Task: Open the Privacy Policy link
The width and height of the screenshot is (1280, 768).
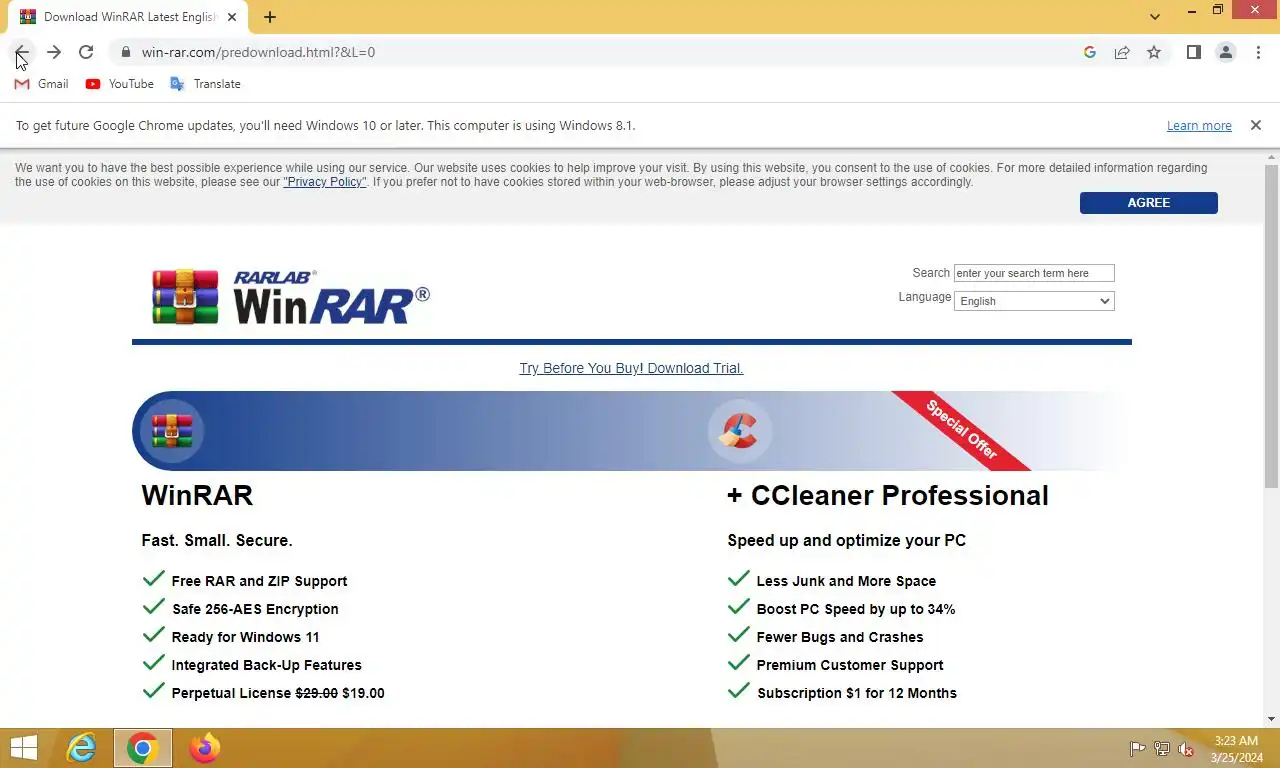Action: (325, 182)
